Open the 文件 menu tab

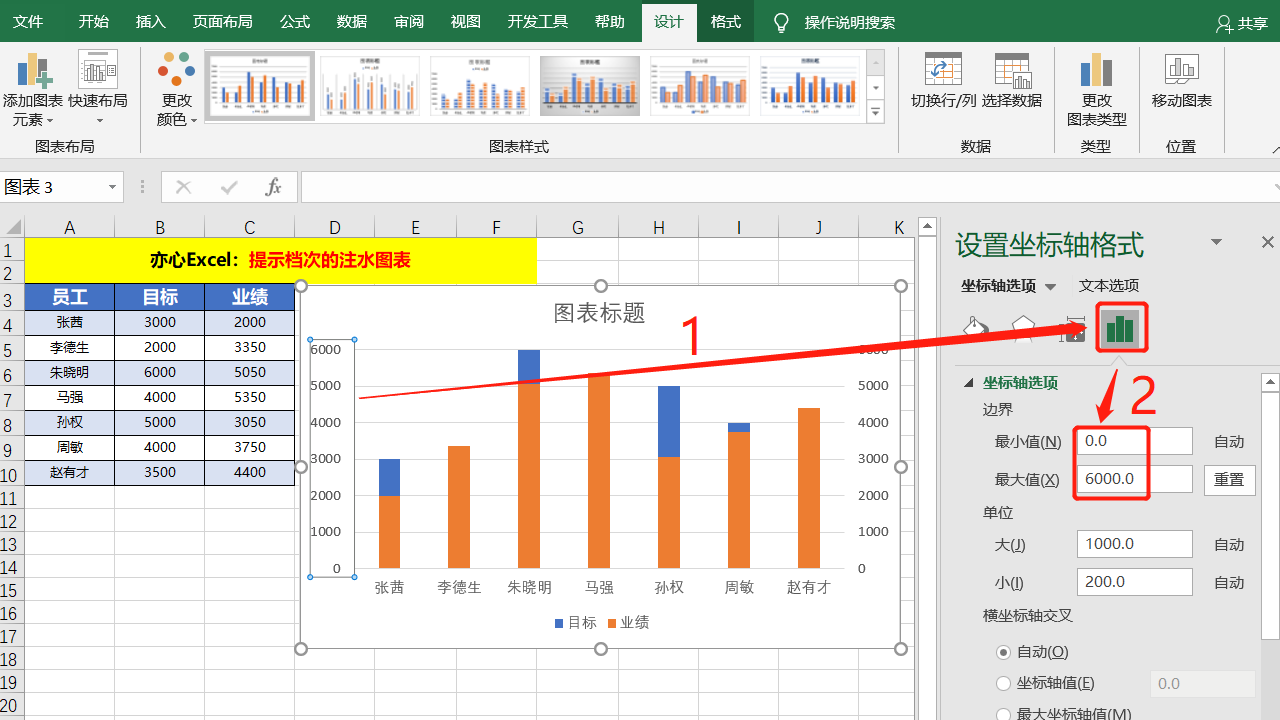(28, 22)
